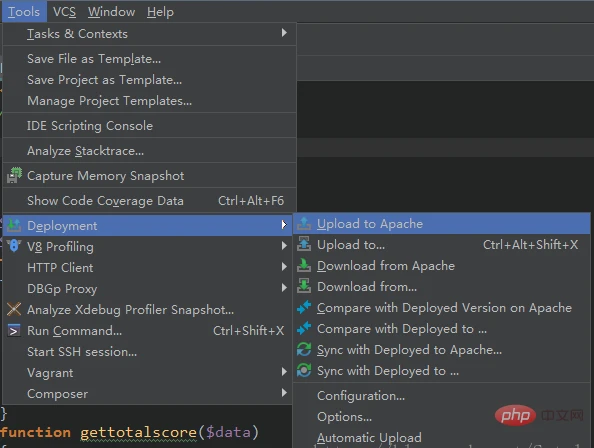Open IDE Scripting Console
This screenshot has height=448, width=594.
[x=149, y=126]
